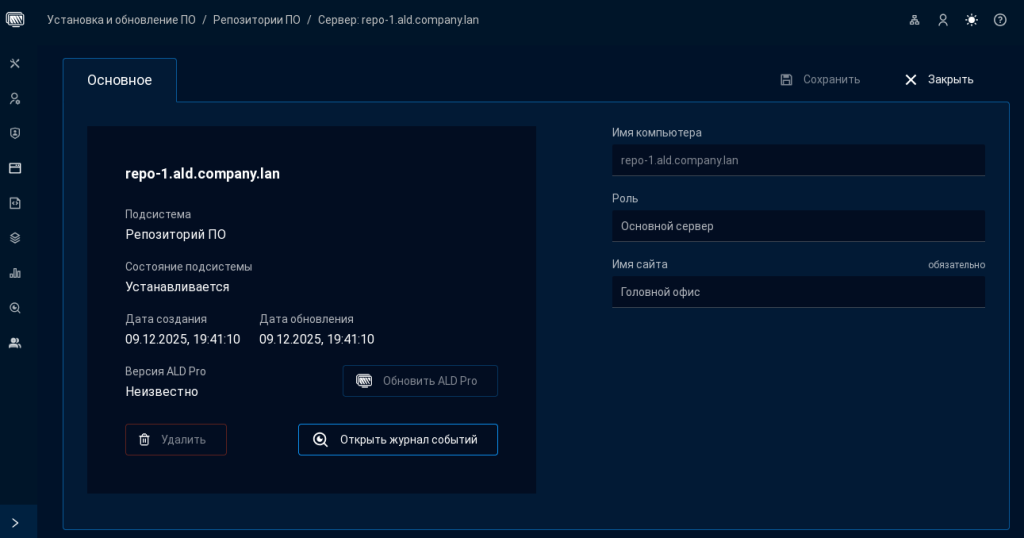The width and height of the screenshot is (1024, 538).
Task: Open the user group section in sidebar
Action: tap(15, 343)
